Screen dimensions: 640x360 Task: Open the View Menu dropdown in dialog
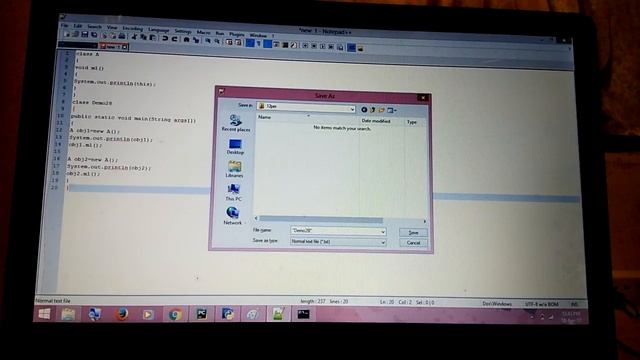pos(392,110)
